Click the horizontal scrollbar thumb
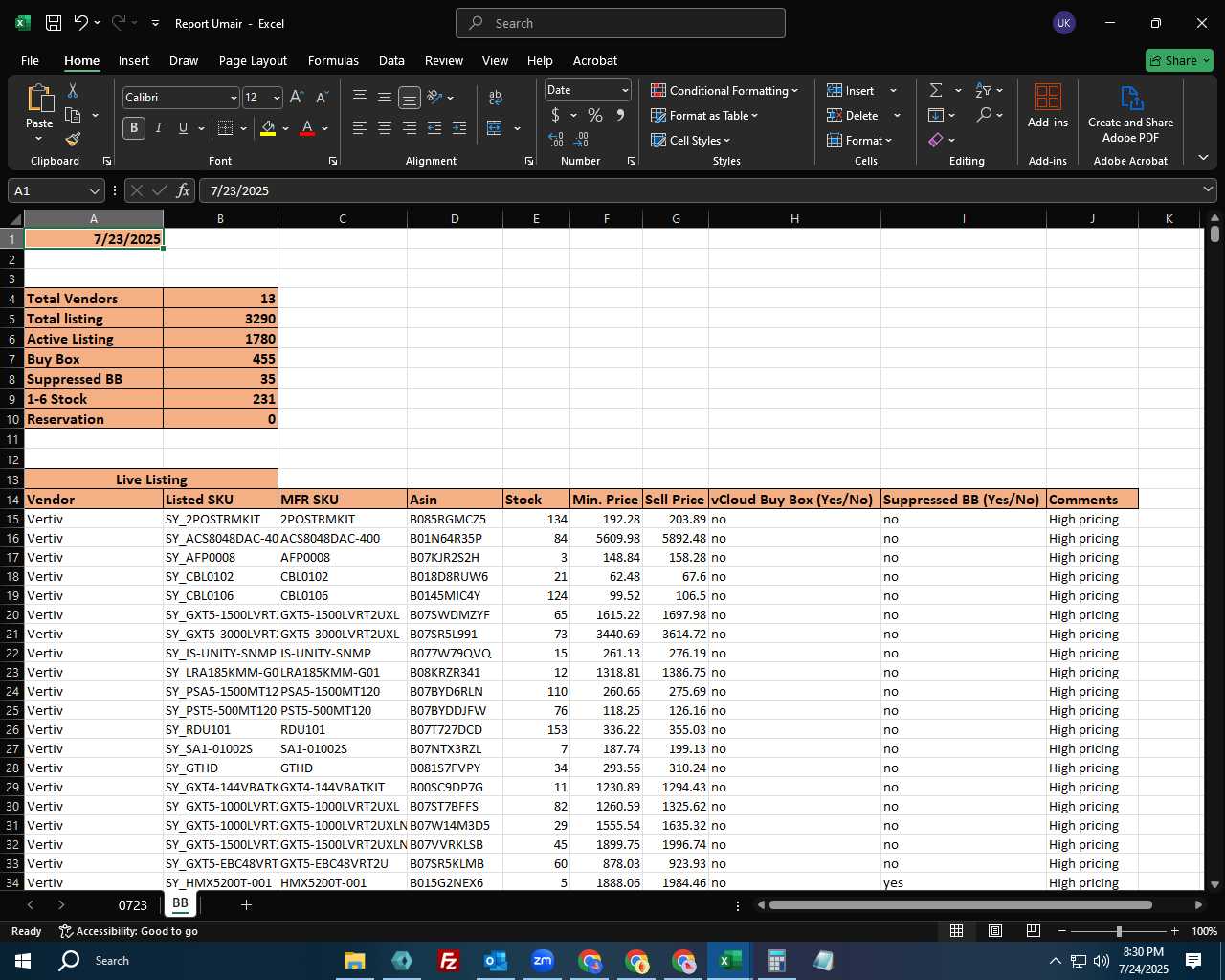The height and width of the screenshot is (980, 1225). 960,904
